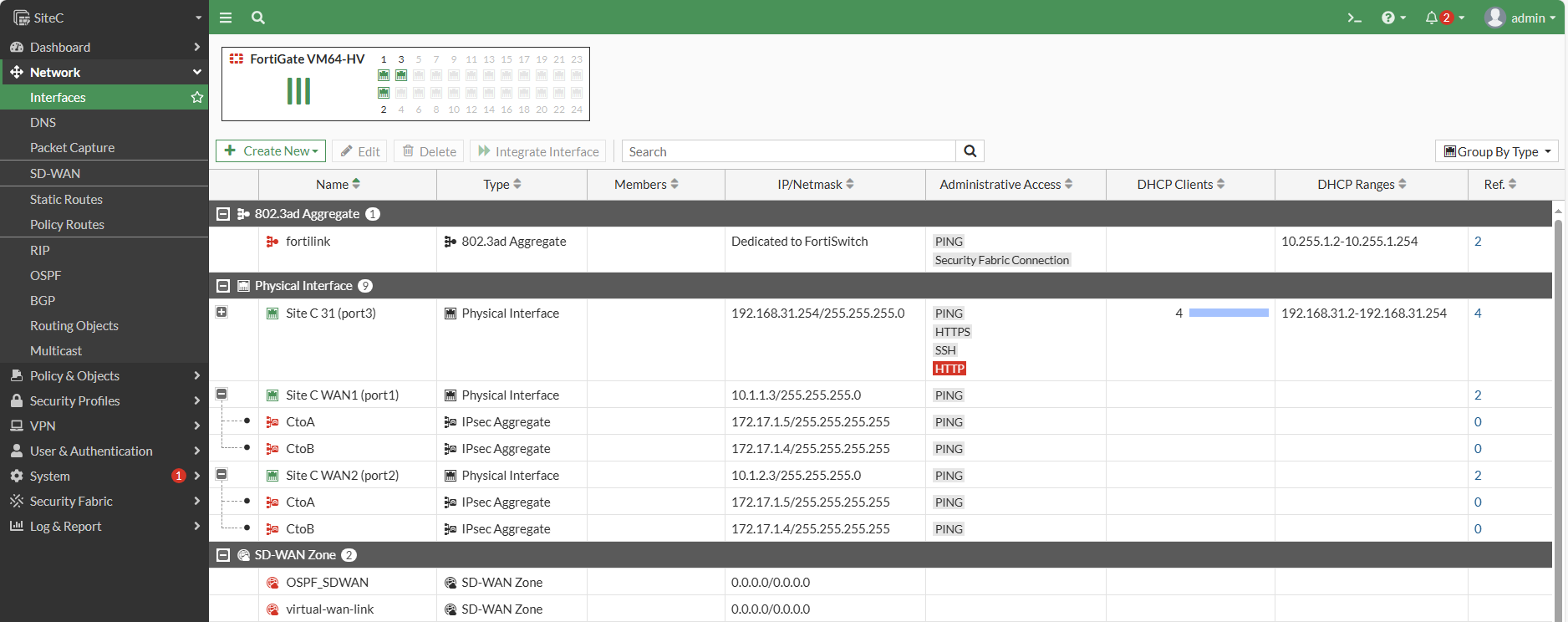Viewport: 1568px width, 622px height.
Task: Select the Dedicated to FortiSwitch cell
Action: [x=799, y=242]
